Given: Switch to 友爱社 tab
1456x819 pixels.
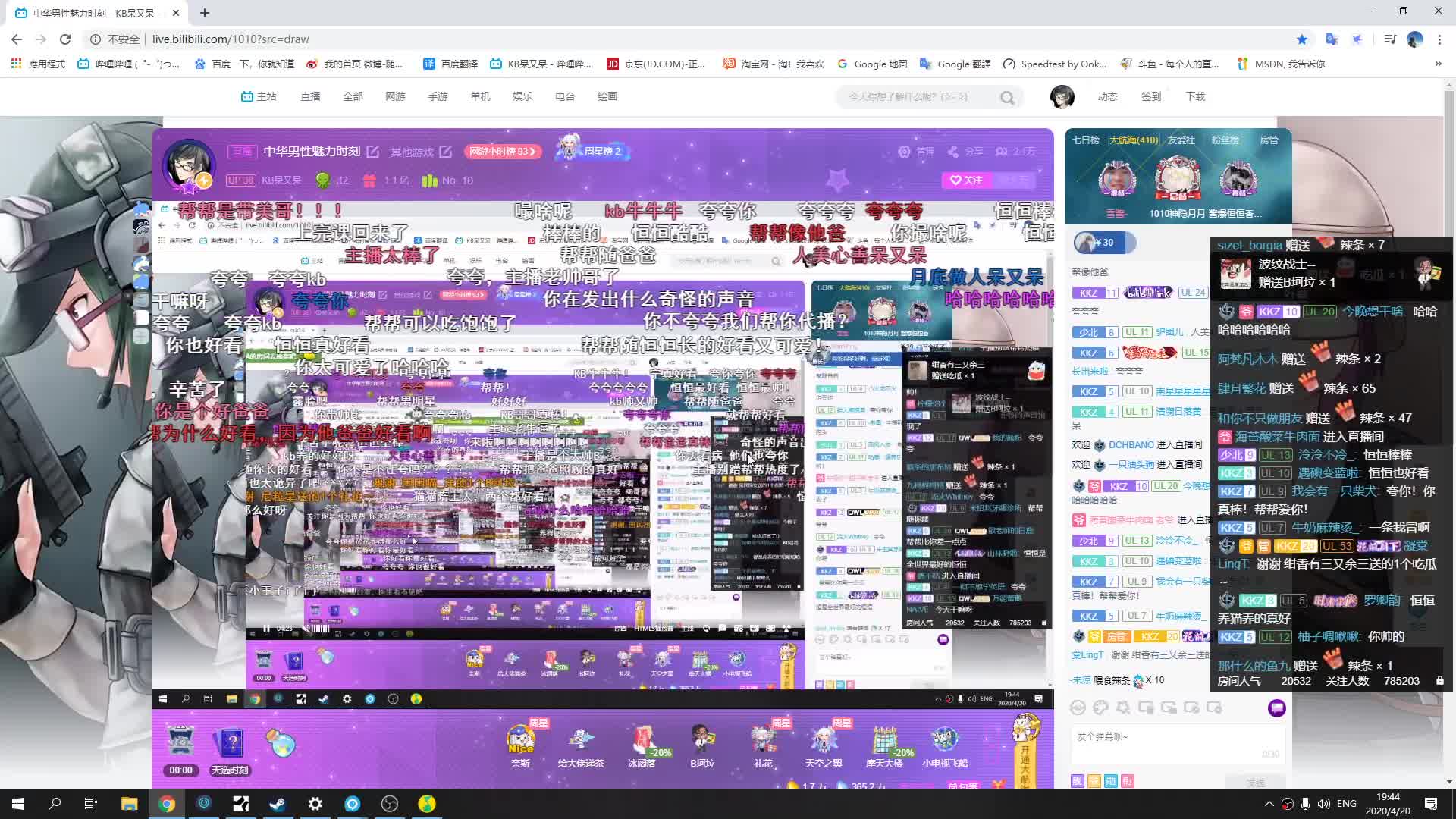Looking at the screenshot, I should (1181, 140).
